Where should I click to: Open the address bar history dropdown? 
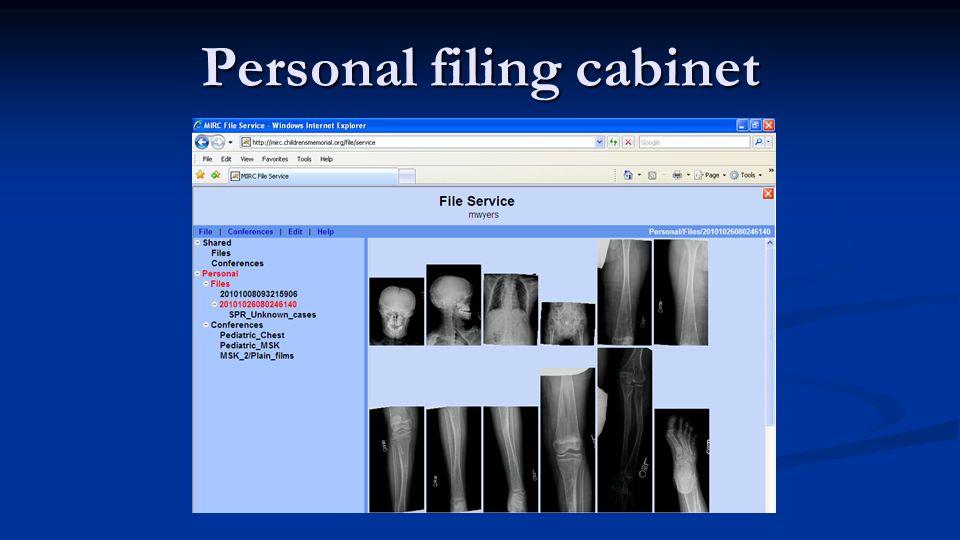[x=599, y=142]
